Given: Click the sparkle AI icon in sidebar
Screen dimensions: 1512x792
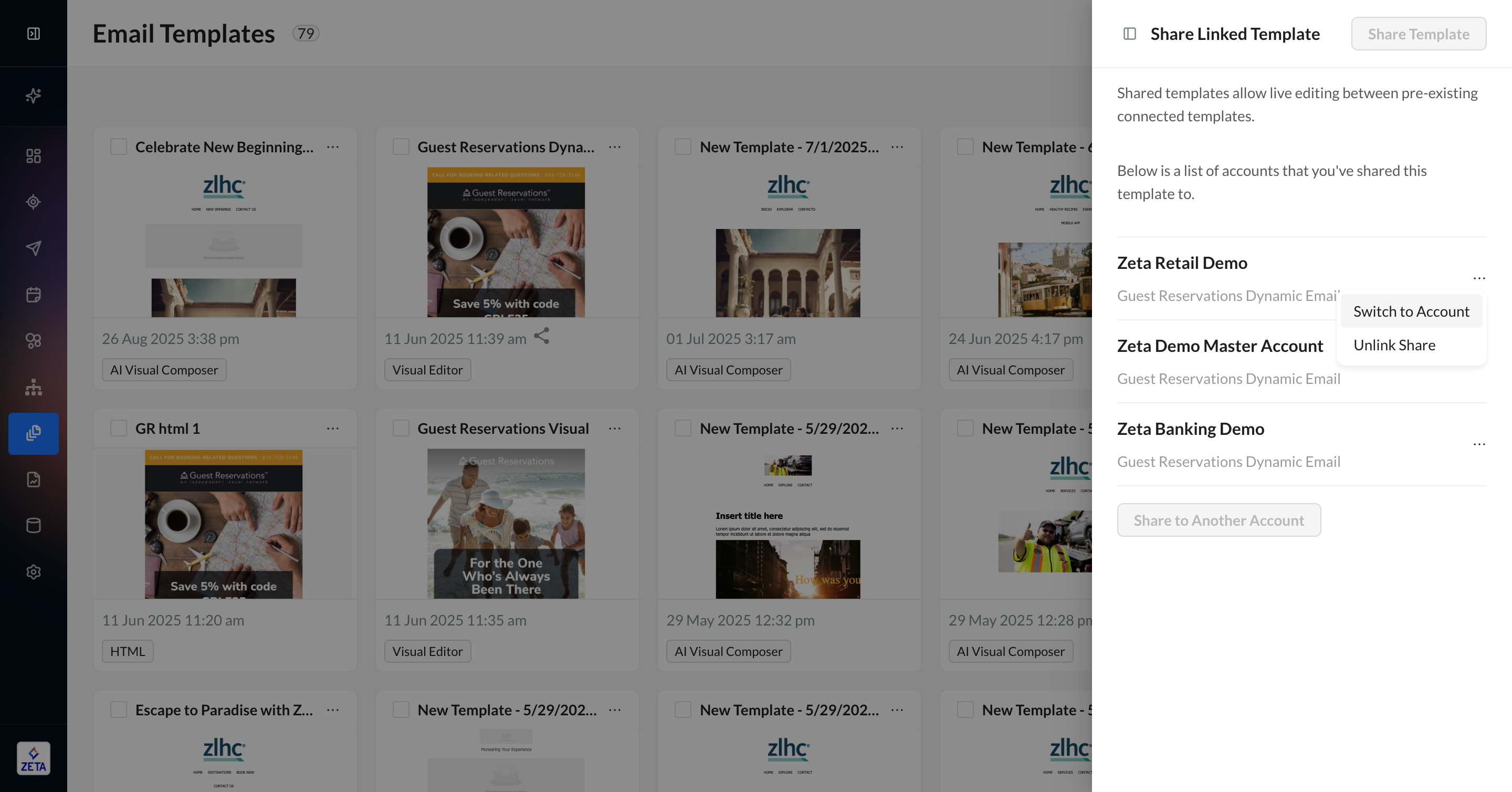Looking at the screenshot, I should [x=34, y=95].
